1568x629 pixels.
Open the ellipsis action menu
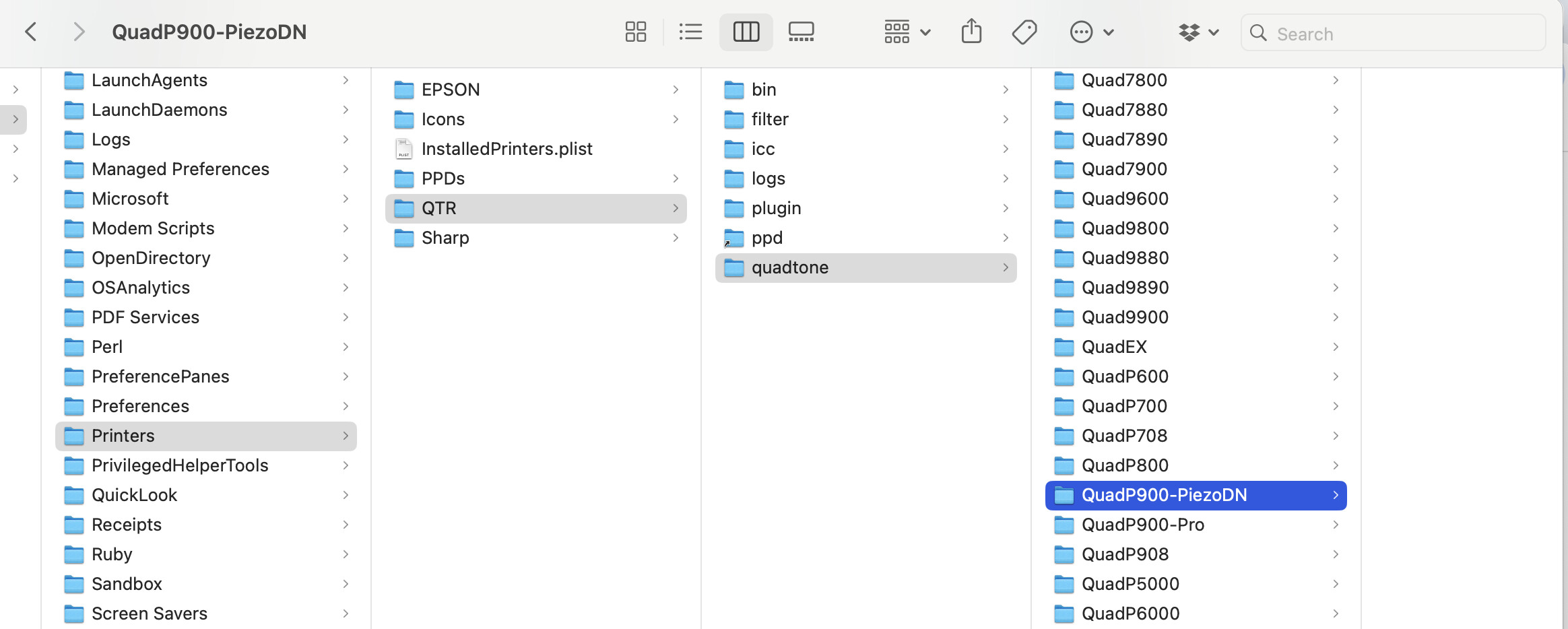[1091, 32]
